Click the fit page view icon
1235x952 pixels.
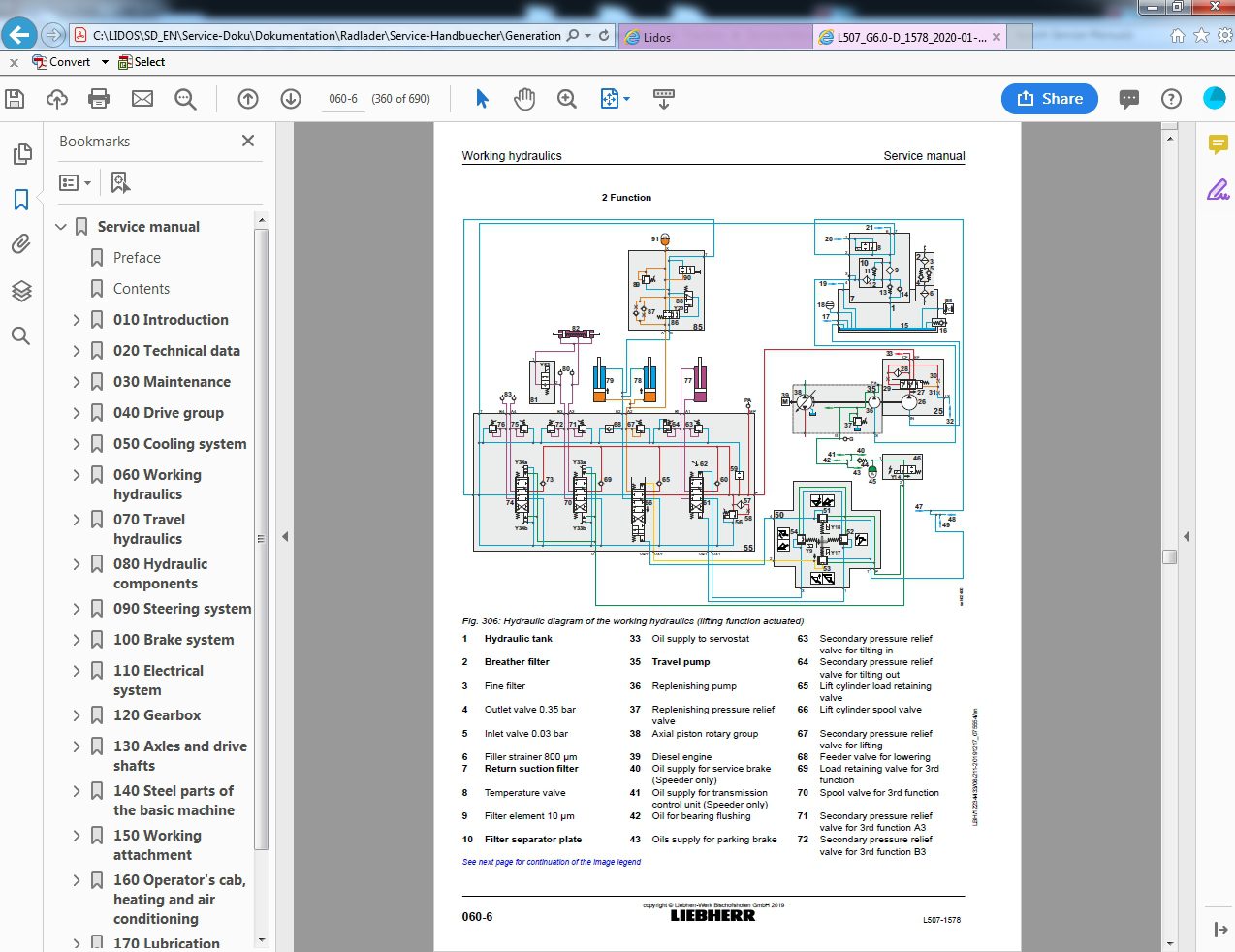point(609,99)
